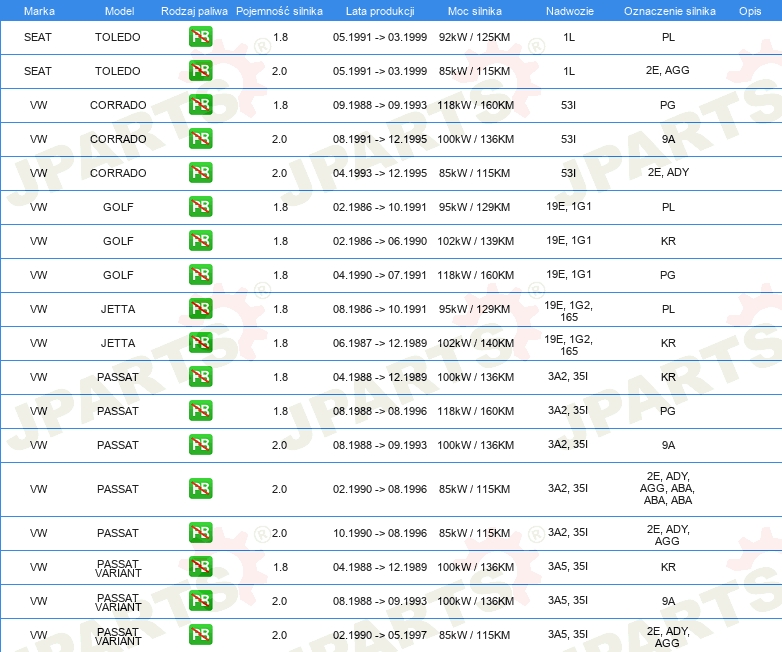782x652 pixels.
Task: Click the fuel icon in GOLF PG row
Action: click(x=200, y=274)
